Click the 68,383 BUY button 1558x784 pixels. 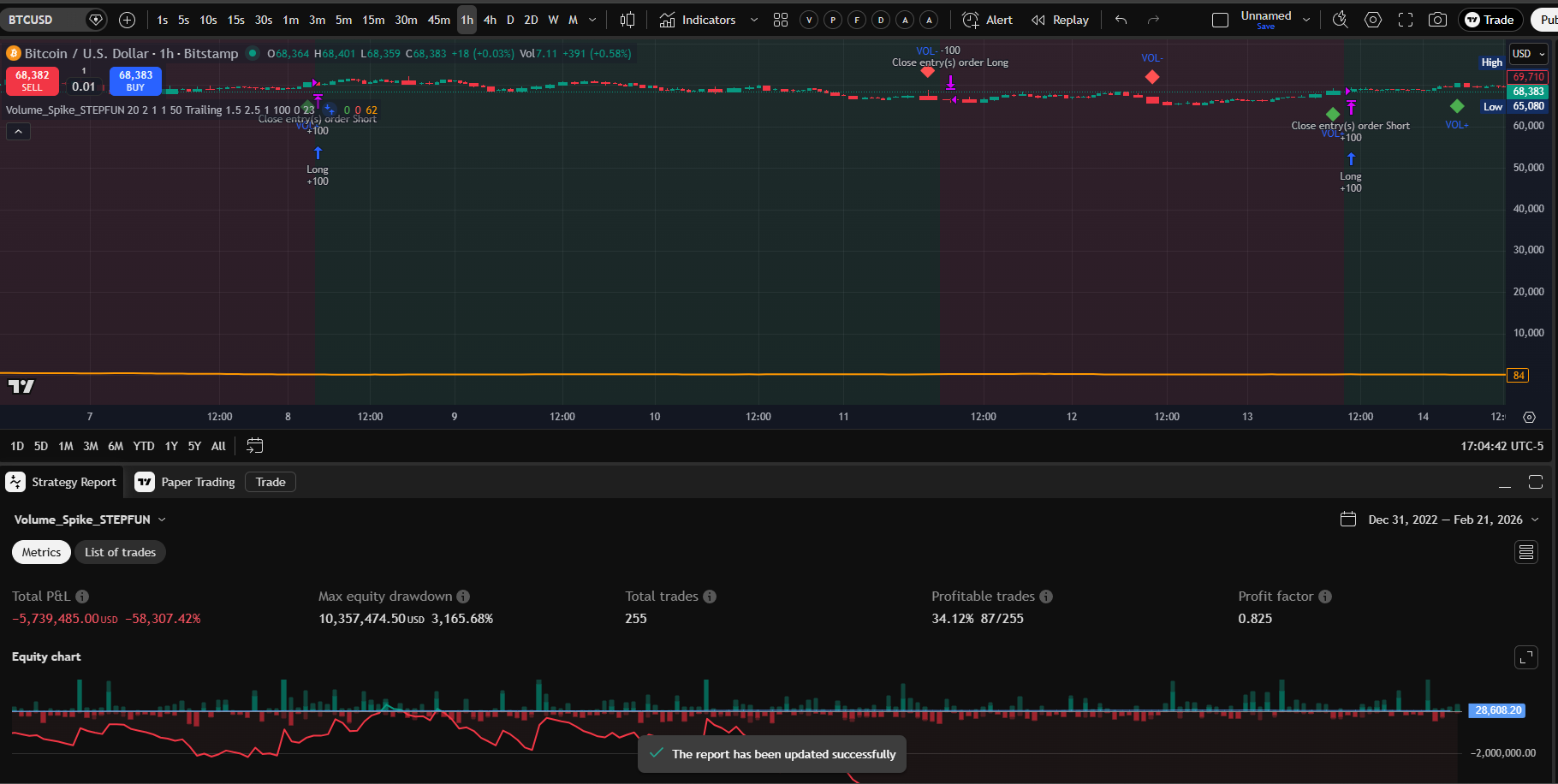tap(134, 81)
